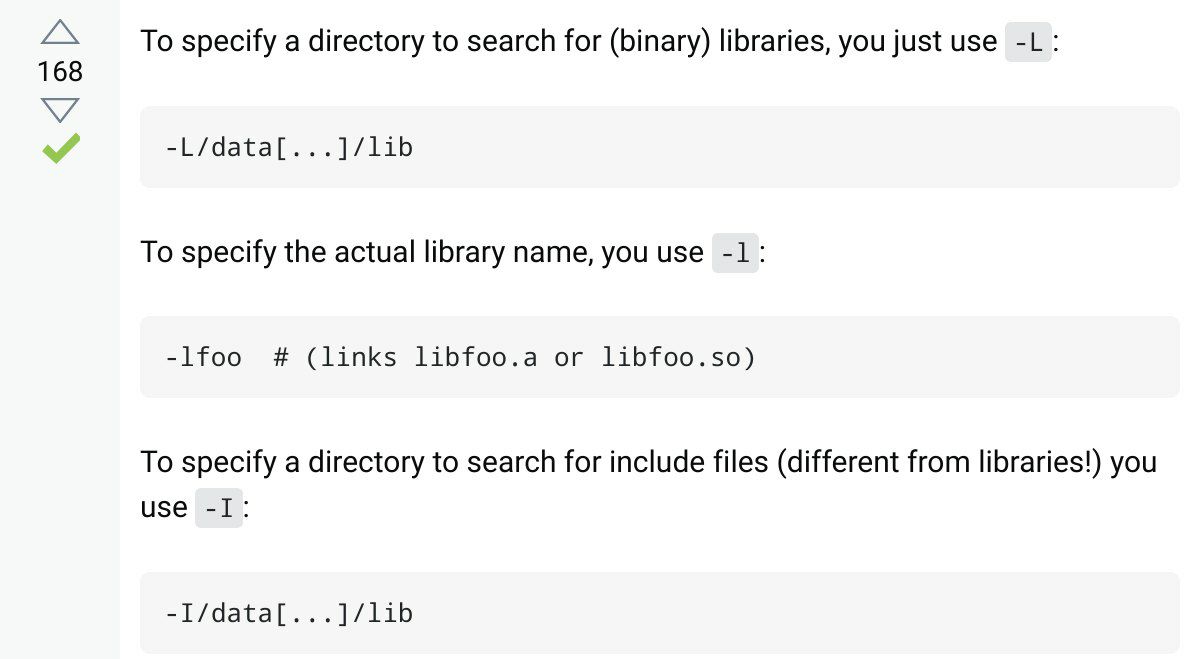Click inside the -lfoo code block

659,357
